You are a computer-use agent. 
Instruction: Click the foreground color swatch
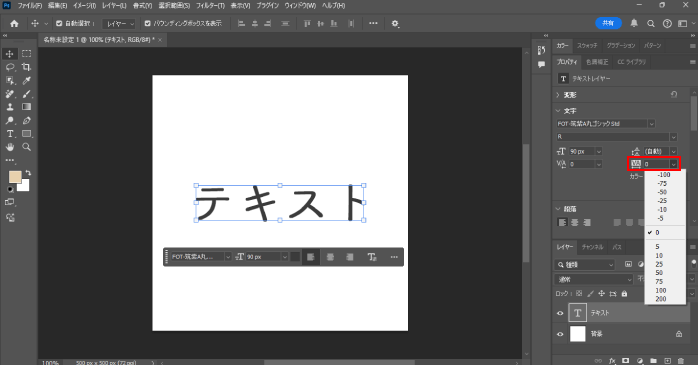15,177
